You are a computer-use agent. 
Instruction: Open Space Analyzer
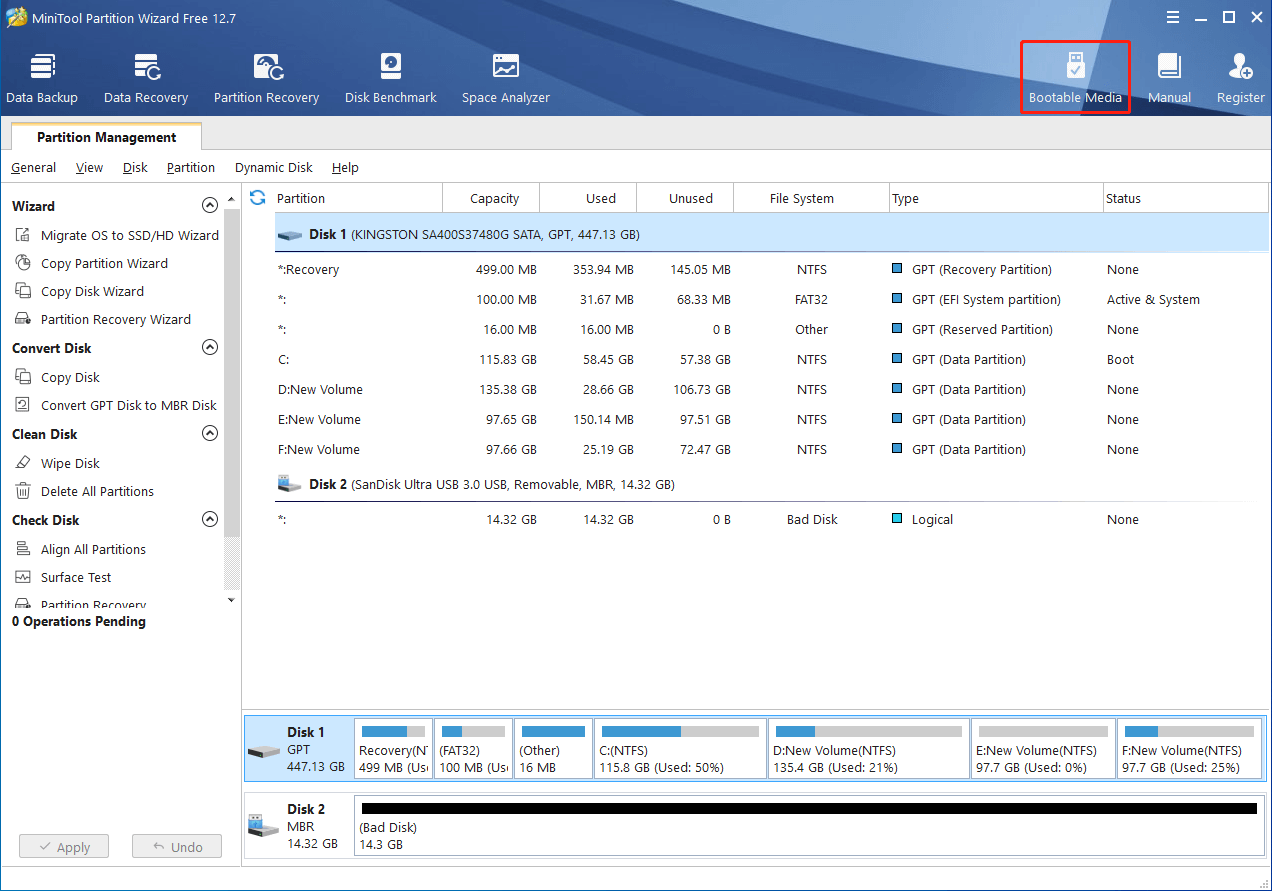(x=506, y=78)
